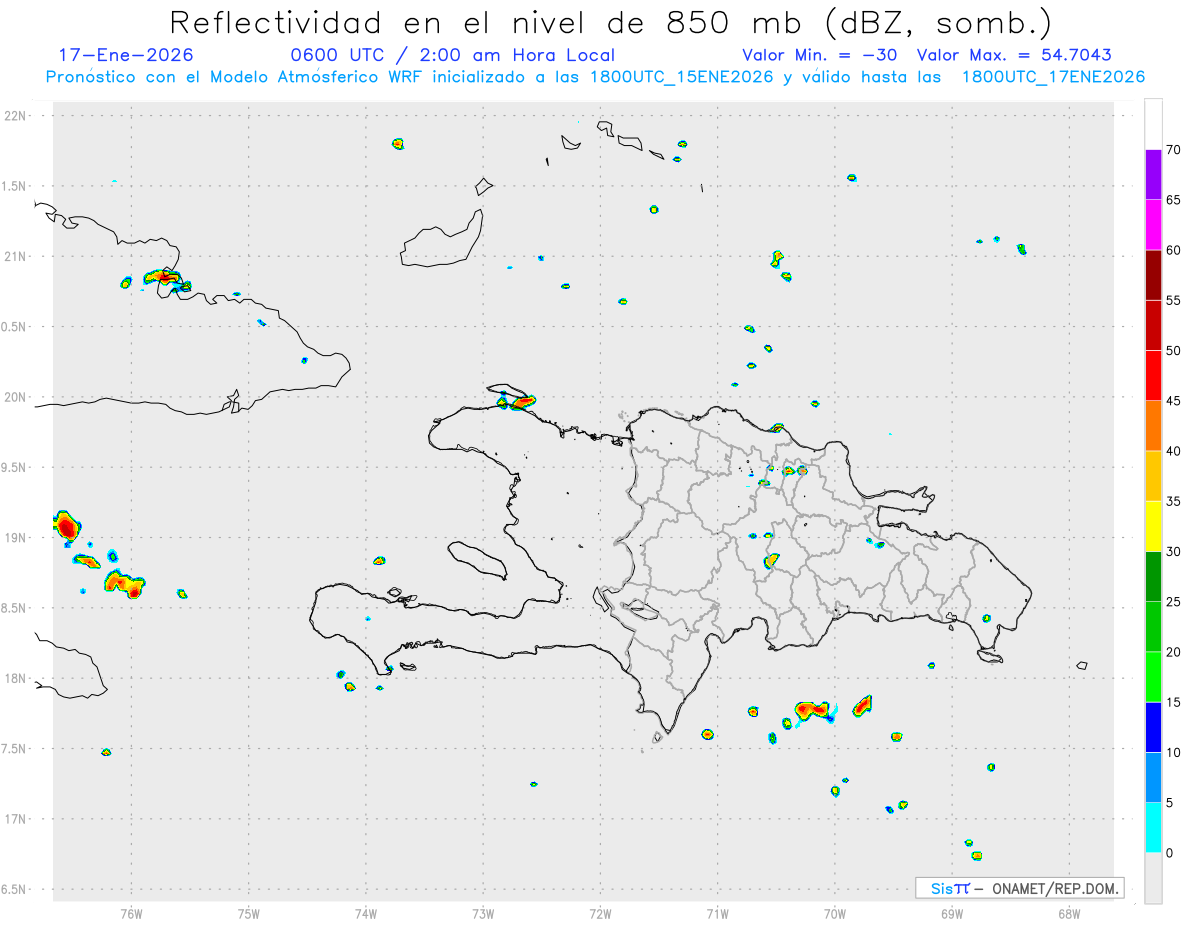
Task: Click the longitude axis label '76W'
Action: click(131, 913)
